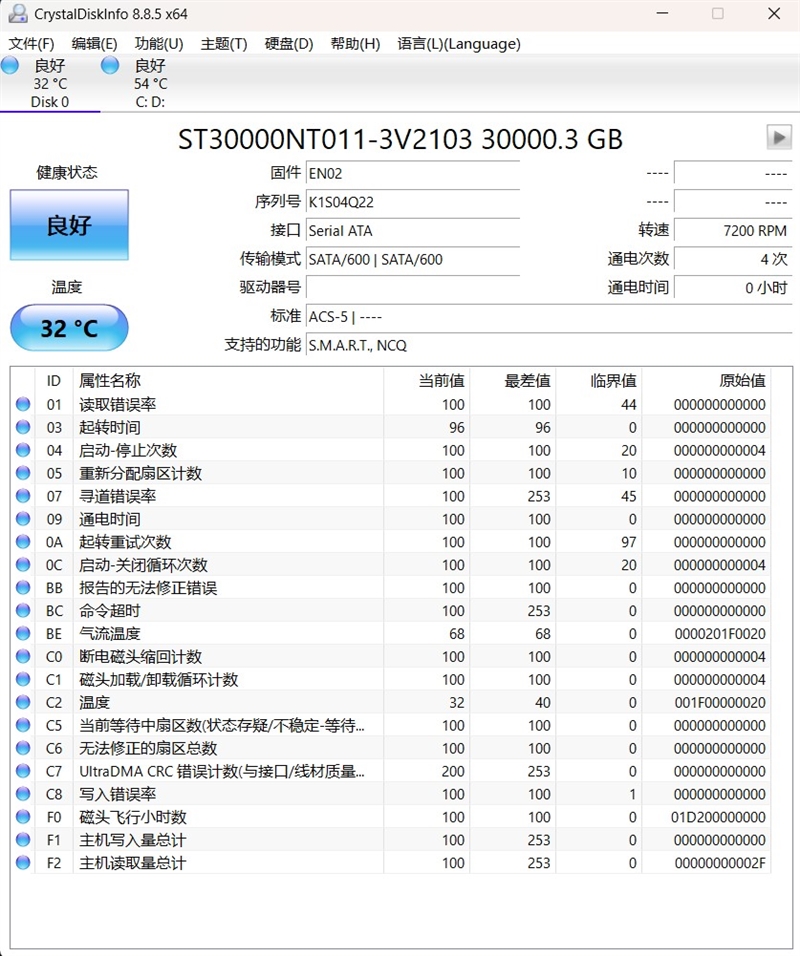Open the 功能(U) menu
The height and width of the screenshot is (956, 800).
pos(159,44)
